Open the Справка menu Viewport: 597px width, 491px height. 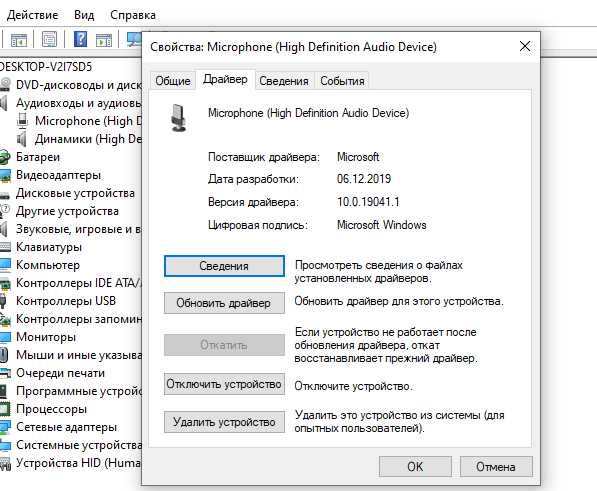(133, 15)
